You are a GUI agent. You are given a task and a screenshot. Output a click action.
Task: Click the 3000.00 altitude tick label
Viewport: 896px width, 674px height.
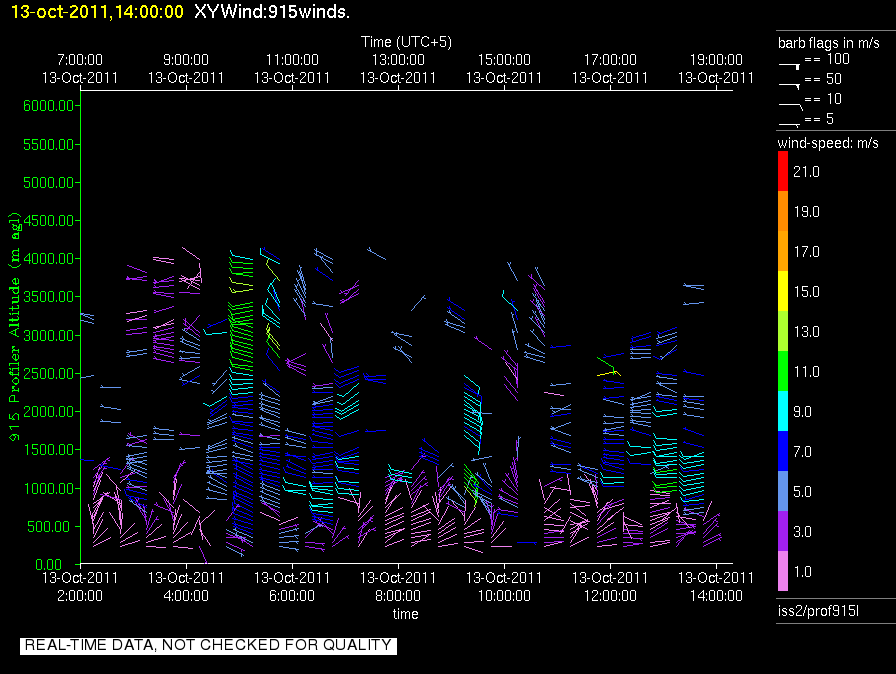(x=49, y=335)
